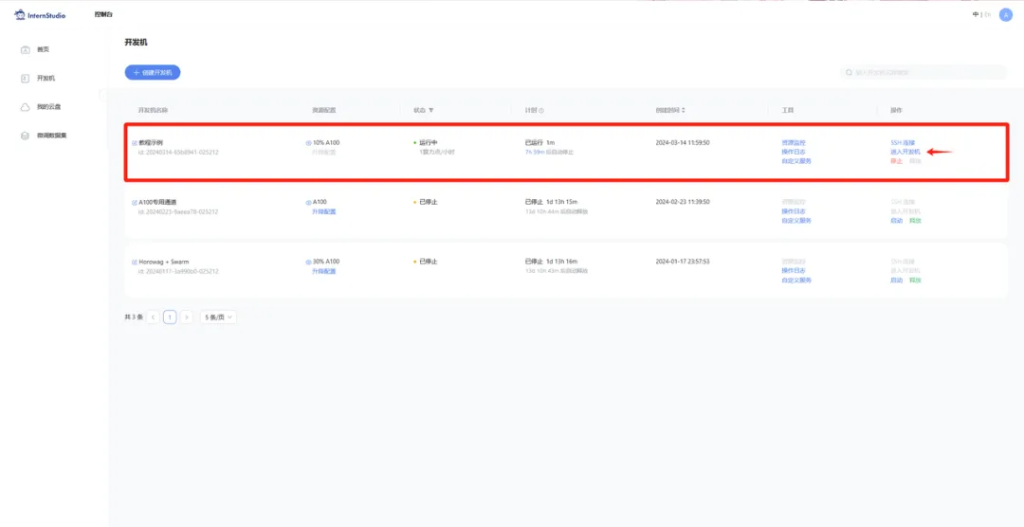This screenshot has width=1024, height=527.
Task: Click 停止 to stop the 教程示例 machine
Action: click(896, 161)
